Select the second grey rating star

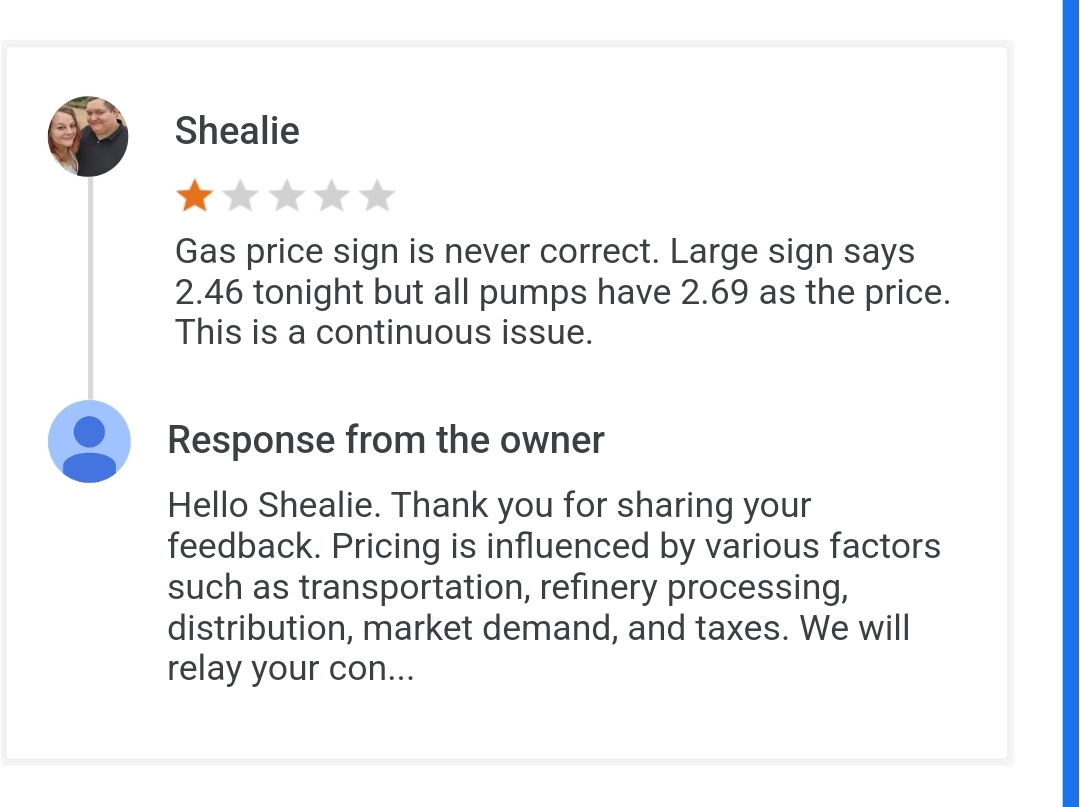pos(240,197)
